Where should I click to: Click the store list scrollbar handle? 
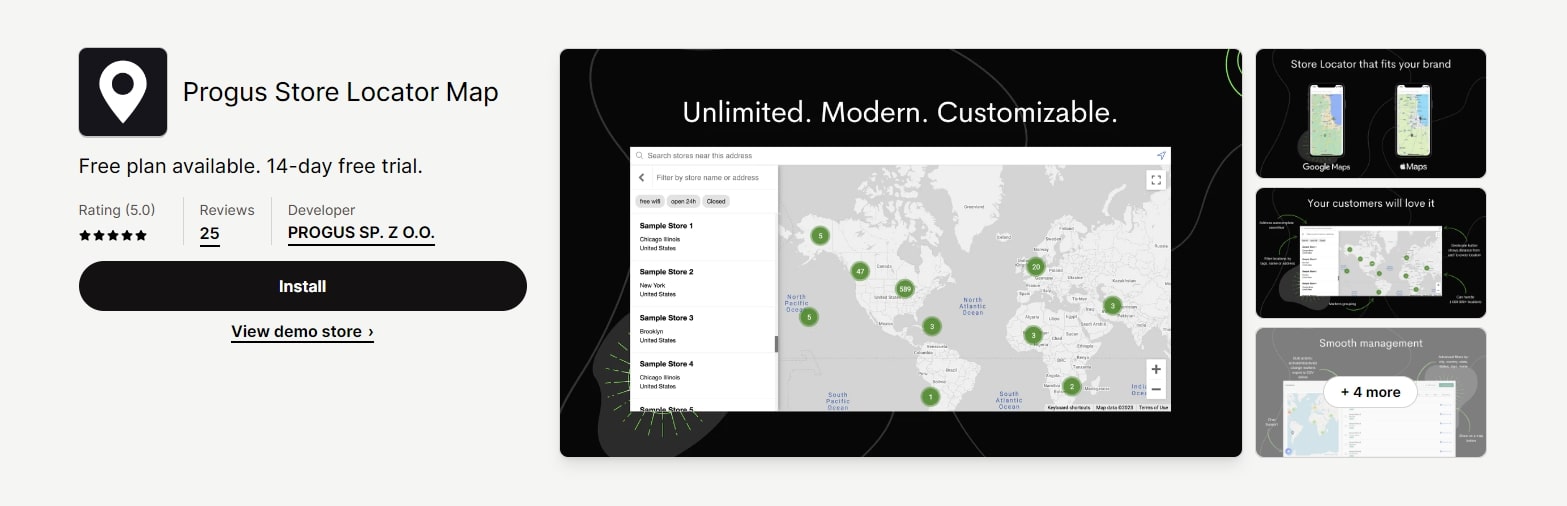[777, 344]
